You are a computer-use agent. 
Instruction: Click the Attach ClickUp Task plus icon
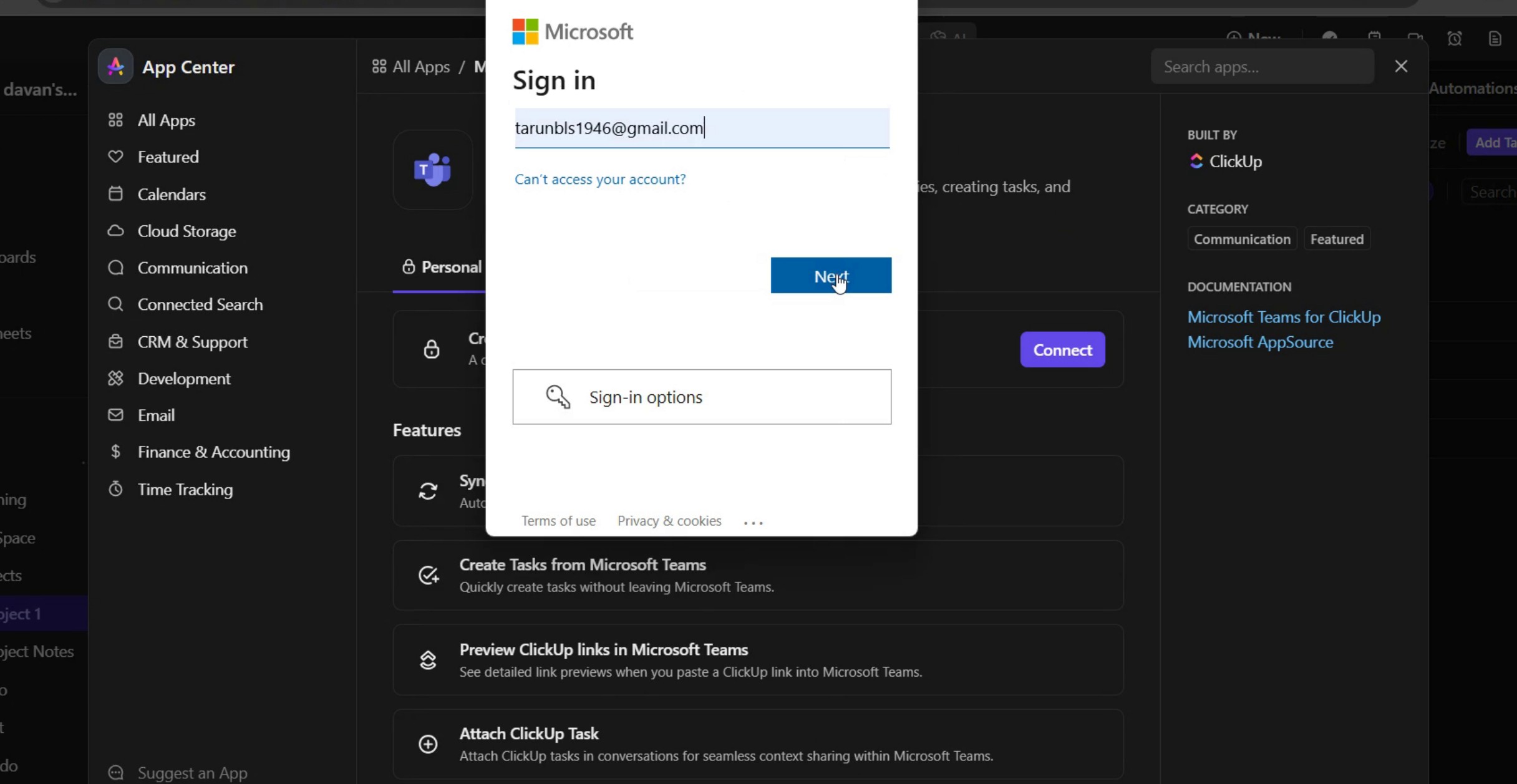[428, 744]
